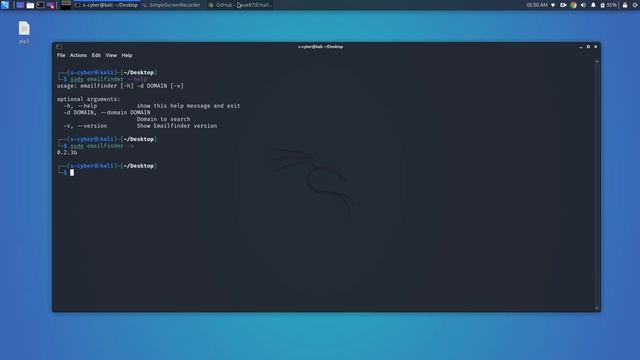Click the terminal scrollbar down arrow
The width and height of the screenshot is (640, 360).
point(597,308)
